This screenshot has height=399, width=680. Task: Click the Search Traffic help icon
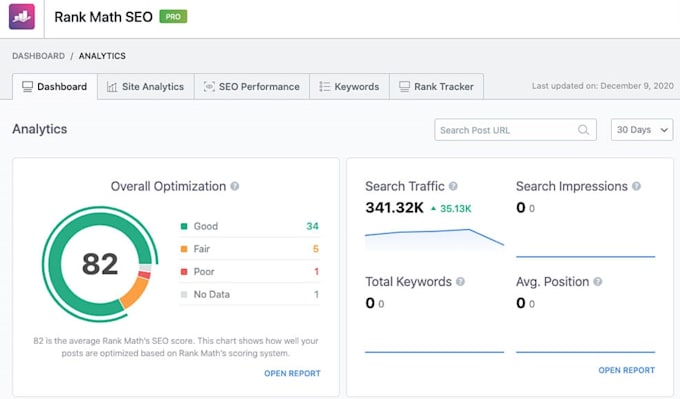click(453, 186)
